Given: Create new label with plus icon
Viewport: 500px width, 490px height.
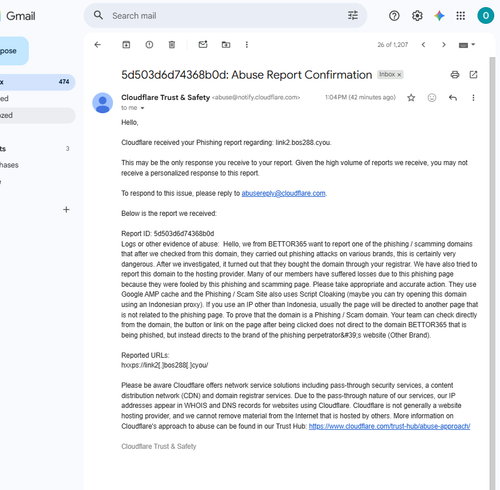Looking at the screenshot, I should click(66, 210).
